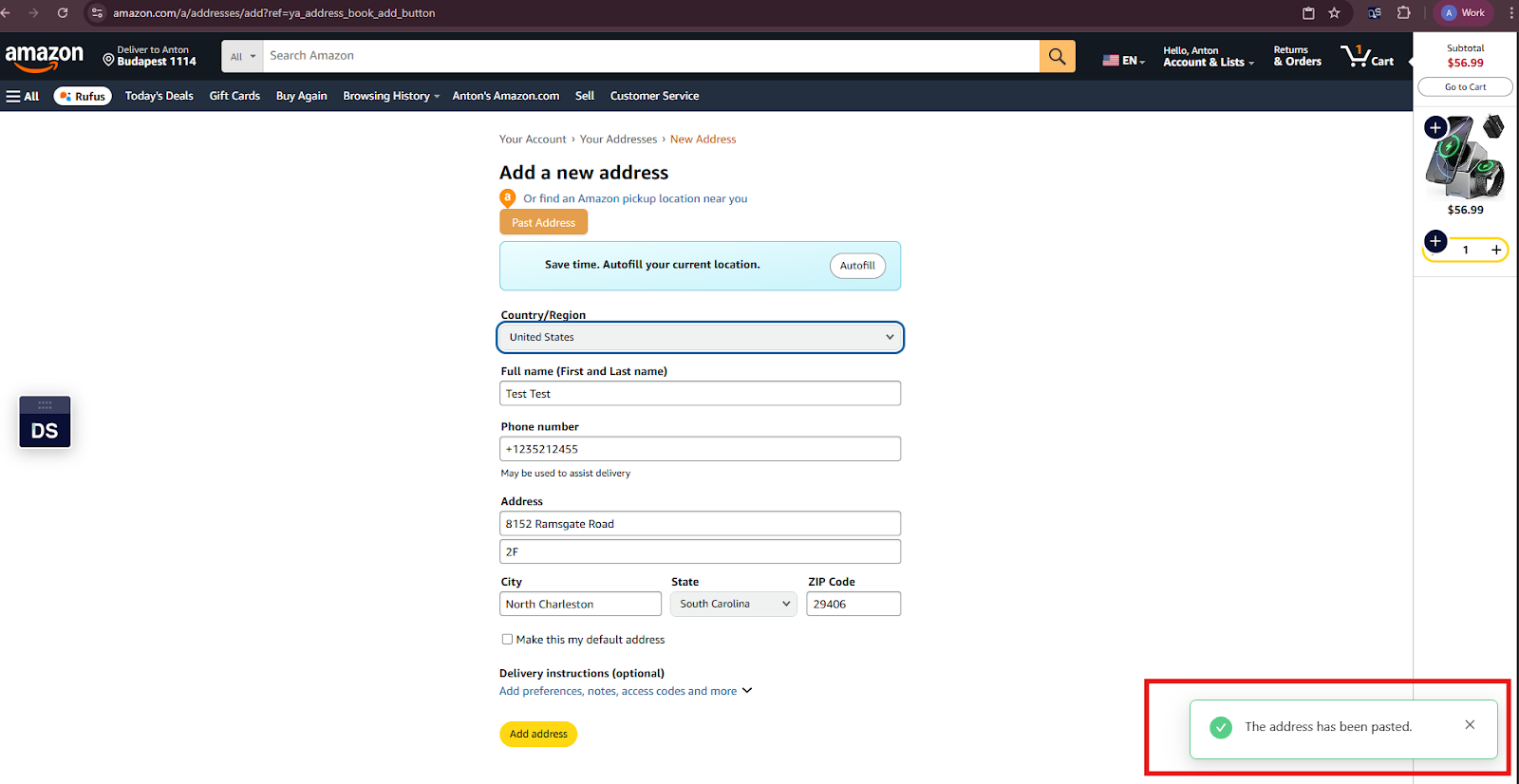The image size is (1519, 784).
Task: Click the Search Amazon field
Action: click(651, 56)
